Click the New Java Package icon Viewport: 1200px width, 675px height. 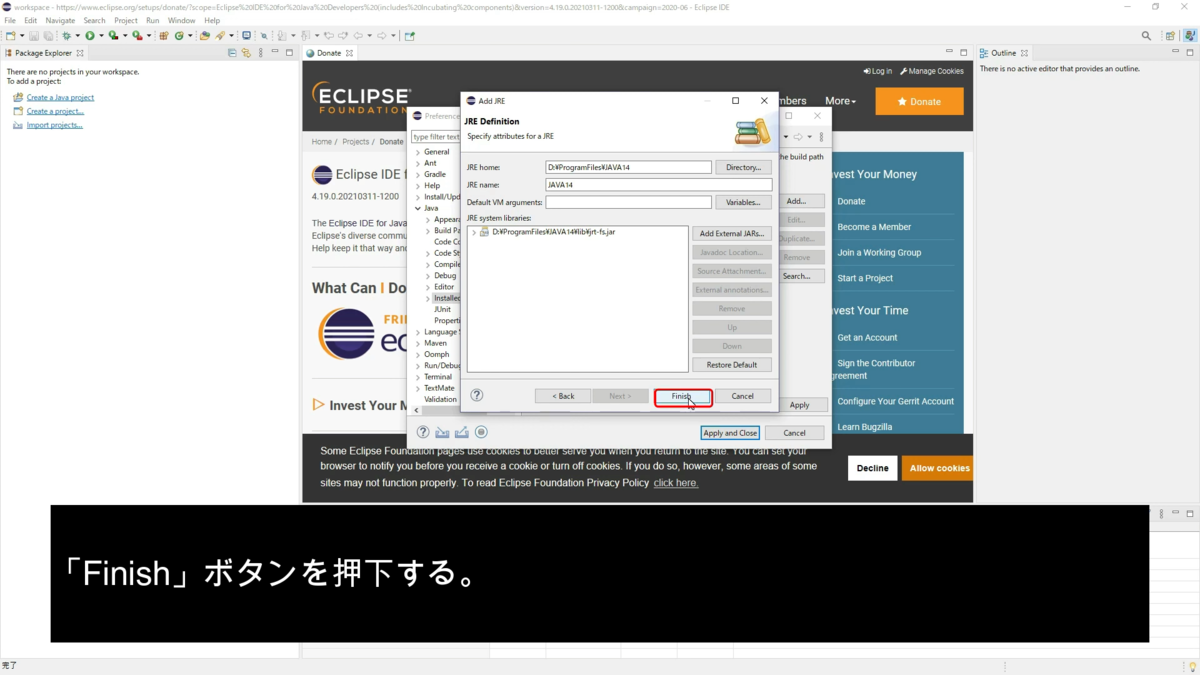(x=164, y=36)
